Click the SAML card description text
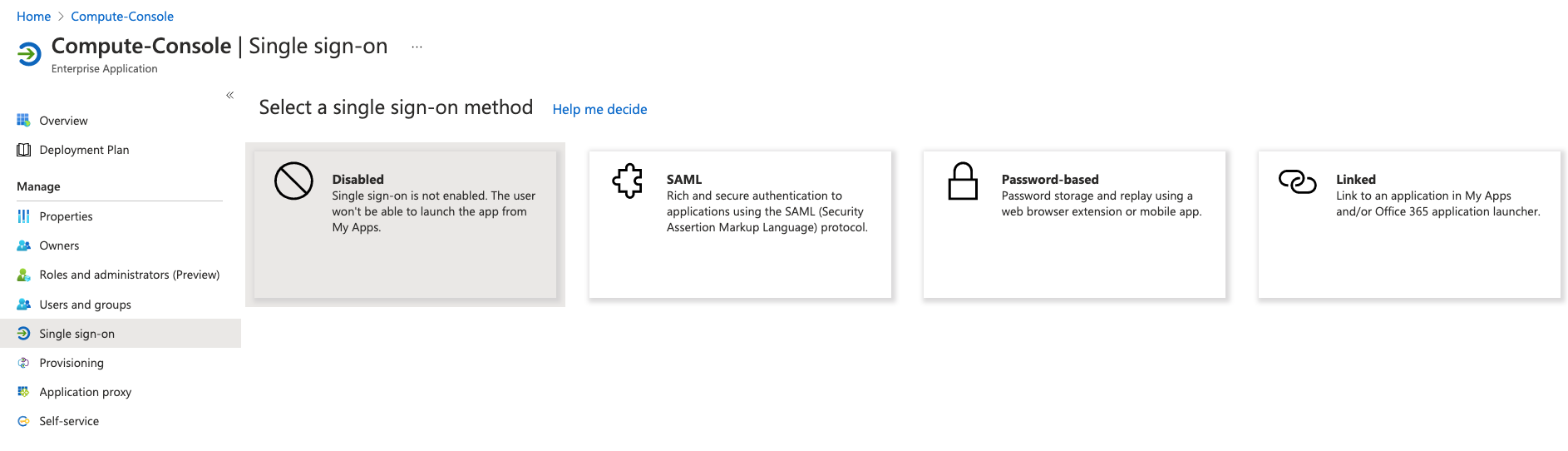The image size is (1568, 451). click(767, 211)
